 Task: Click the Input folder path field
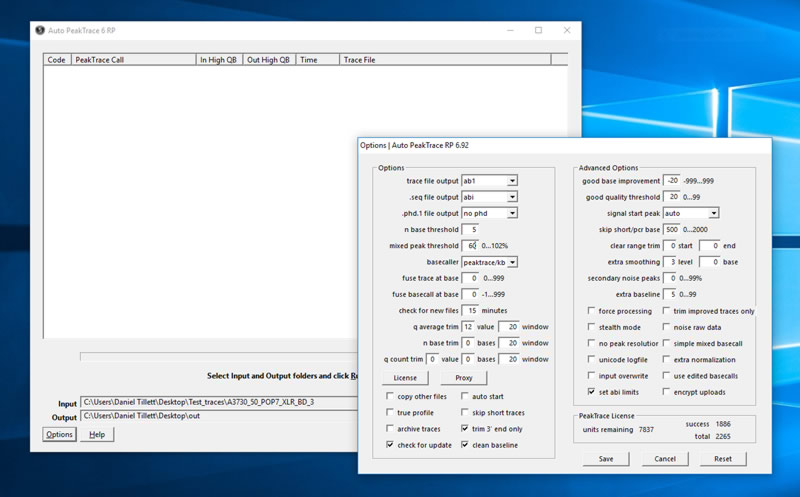pos(219,402)
